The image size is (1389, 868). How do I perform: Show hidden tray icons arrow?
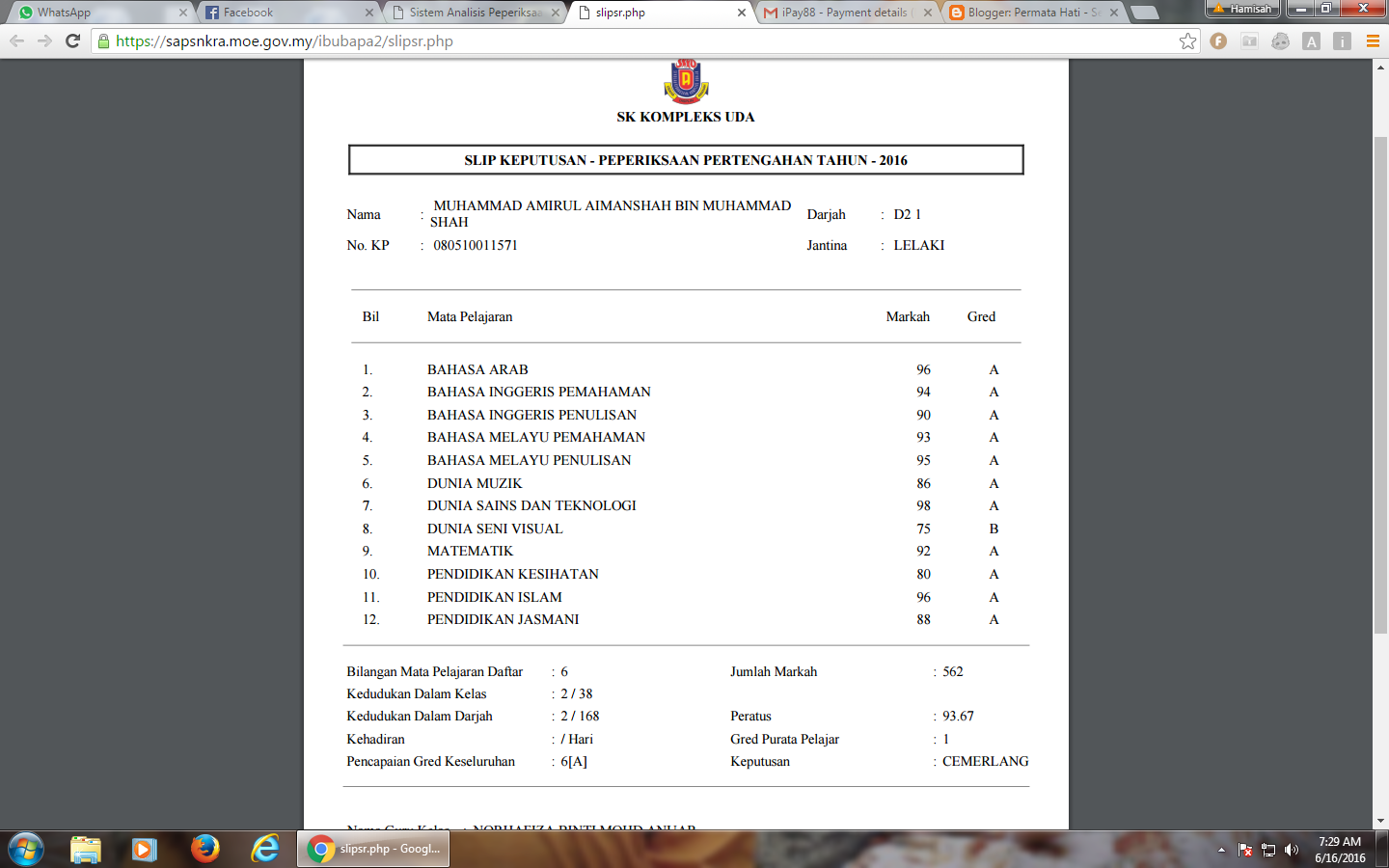coord(1221,850)
